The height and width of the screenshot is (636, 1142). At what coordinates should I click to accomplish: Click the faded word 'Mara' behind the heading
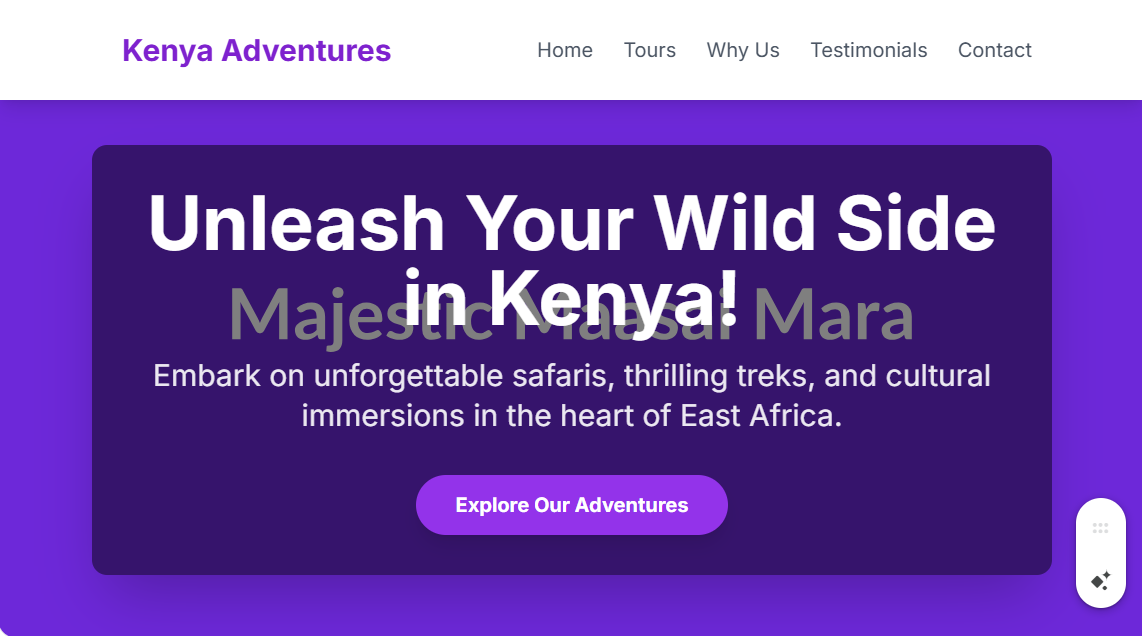coord(834,317)
